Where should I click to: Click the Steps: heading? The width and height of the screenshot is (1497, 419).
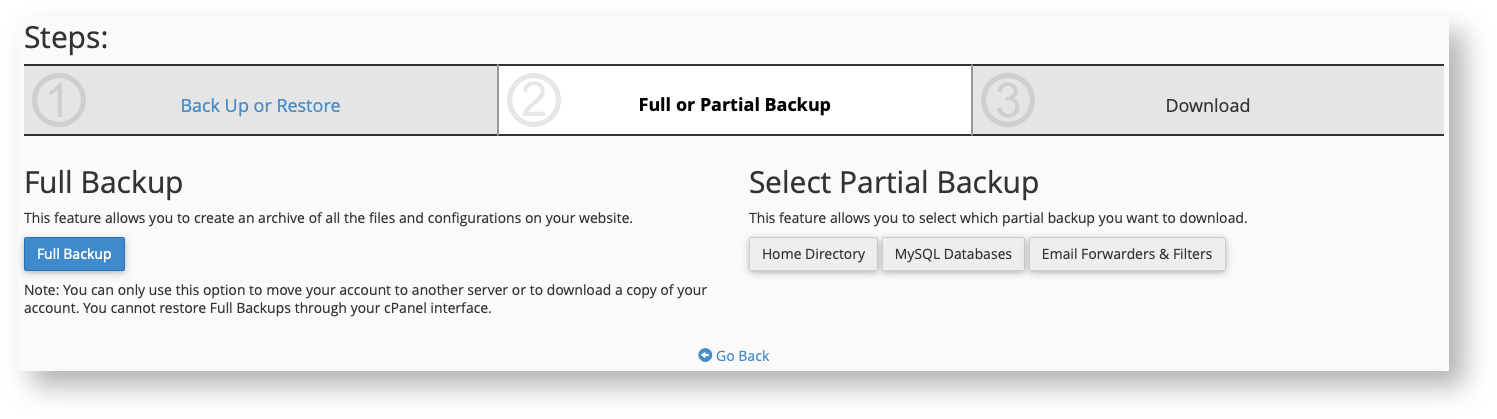click(66, 38)
